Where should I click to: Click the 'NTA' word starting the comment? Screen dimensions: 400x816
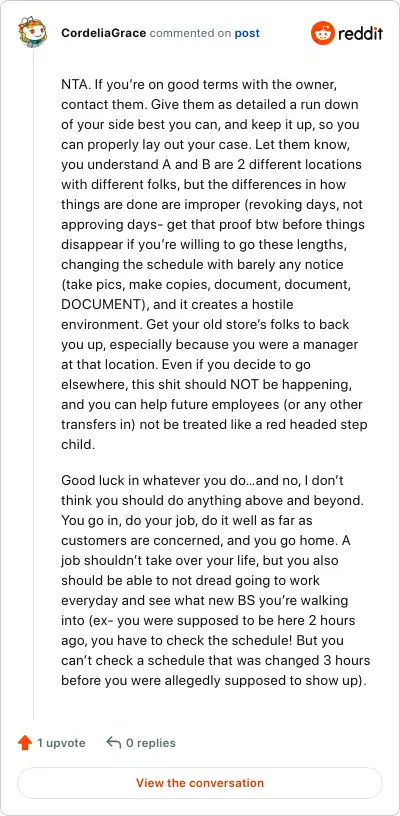click(72, 84)
